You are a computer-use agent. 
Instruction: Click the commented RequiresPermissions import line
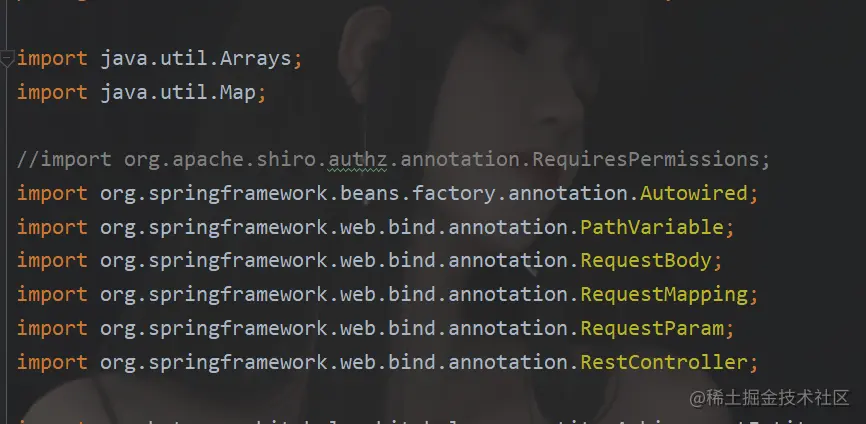(393, 160)
